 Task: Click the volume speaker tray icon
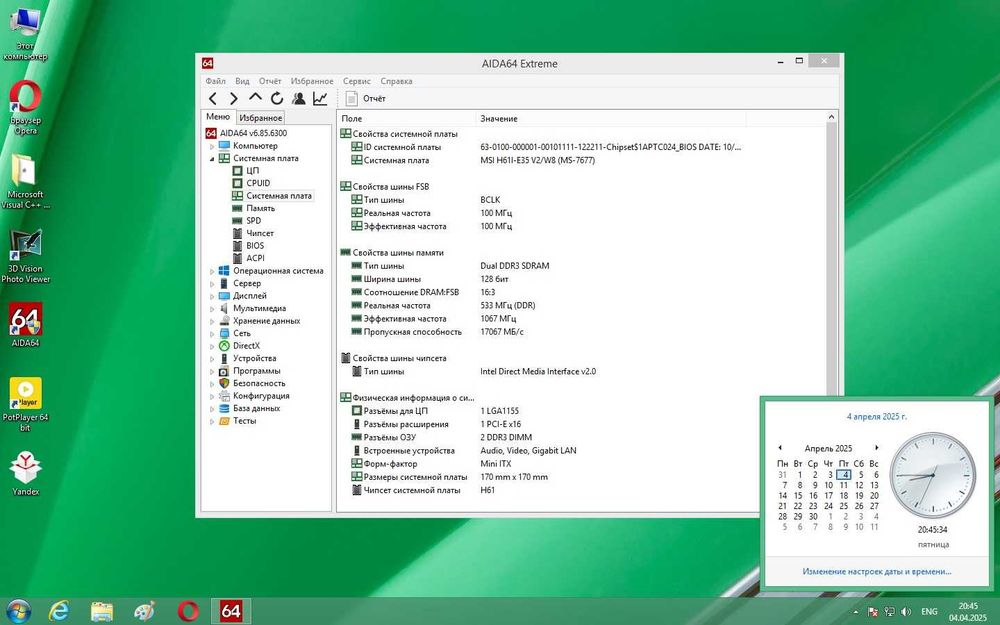(905, 610)
